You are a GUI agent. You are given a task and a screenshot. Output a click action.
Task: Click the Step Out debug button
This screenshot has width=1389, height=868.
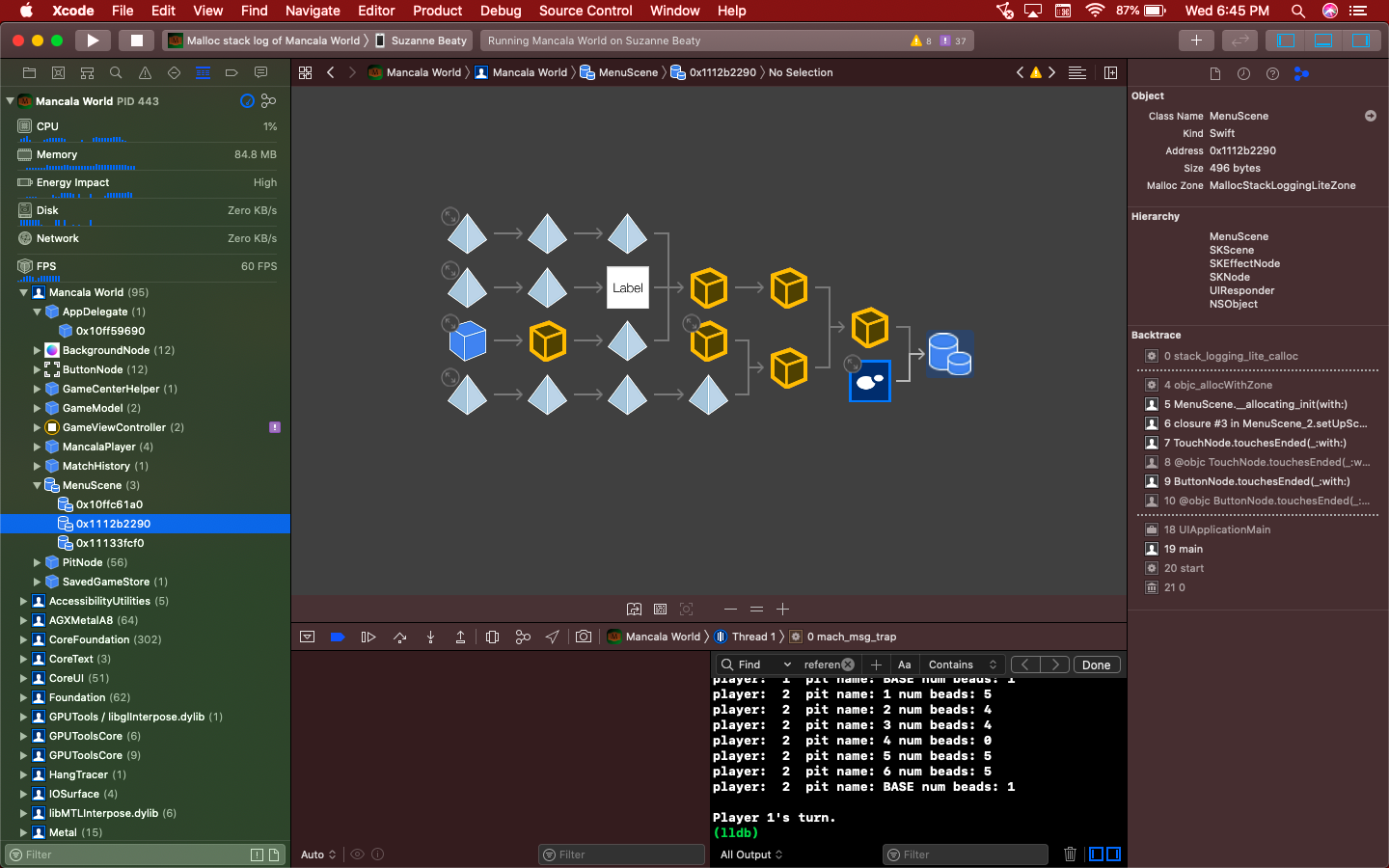click(460, 637)
